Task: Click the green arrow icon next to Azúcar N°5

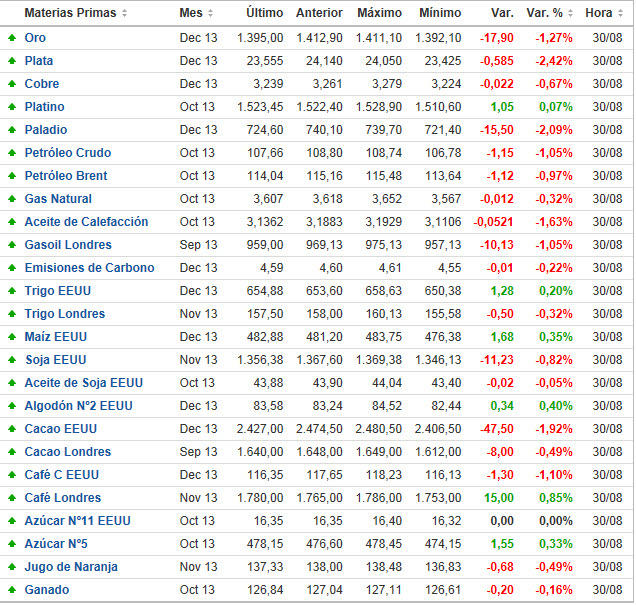Action: coord(11,544)
